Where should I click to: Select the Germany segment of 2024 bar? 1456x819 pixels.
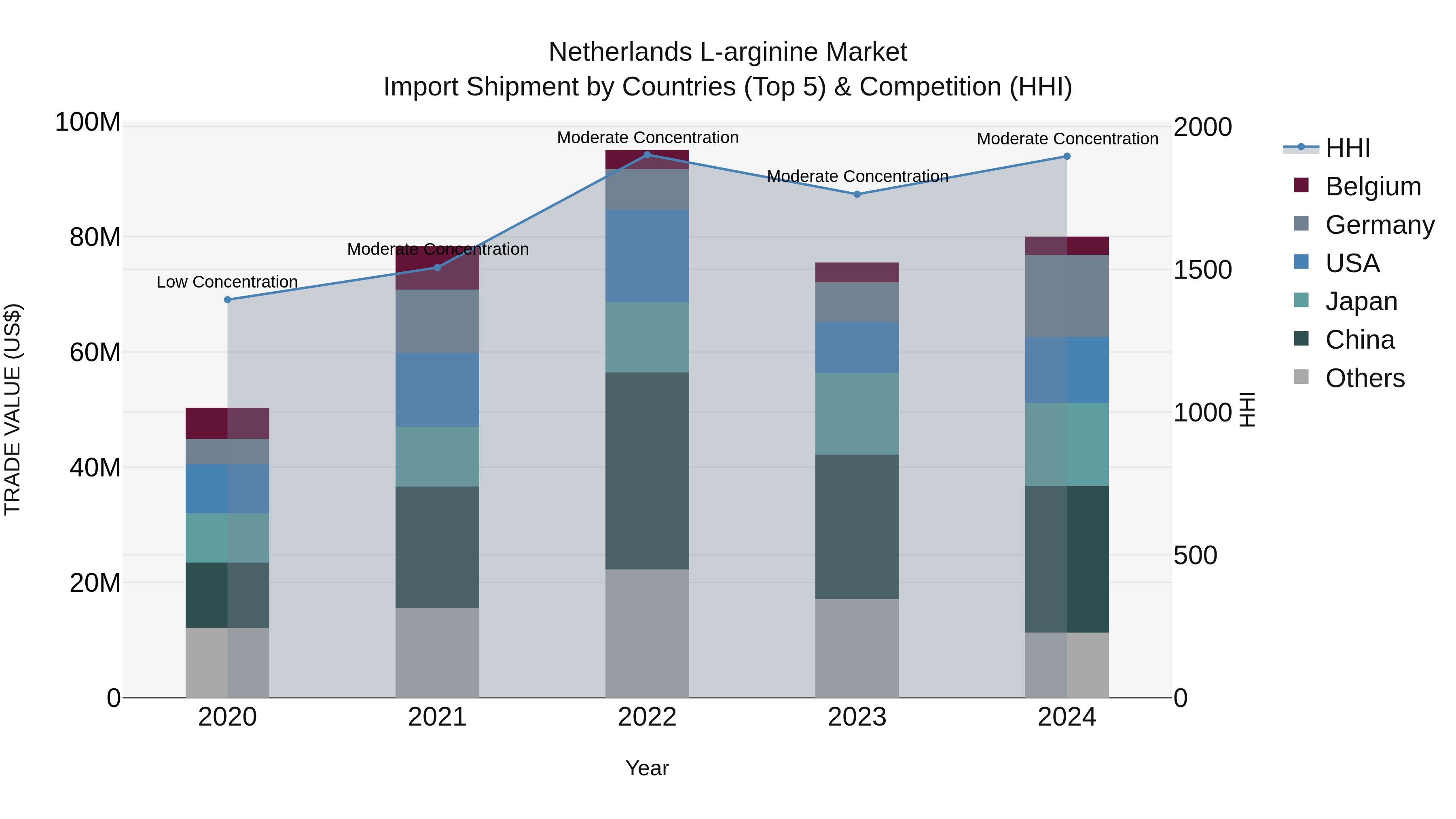click(1067, 296)
